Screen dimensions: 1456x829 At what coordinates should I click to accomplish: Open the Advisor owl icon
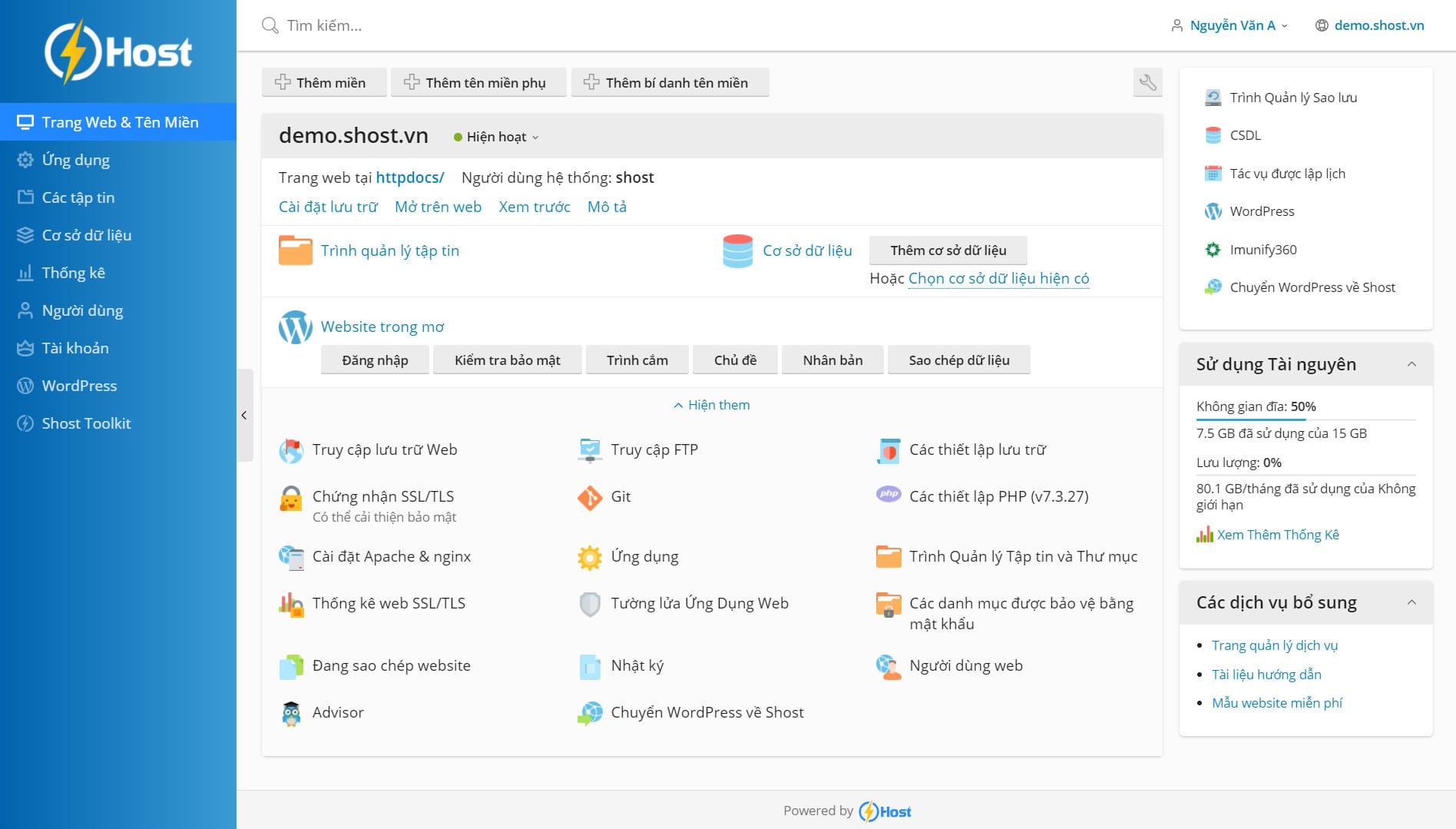(x=291, y=714)
